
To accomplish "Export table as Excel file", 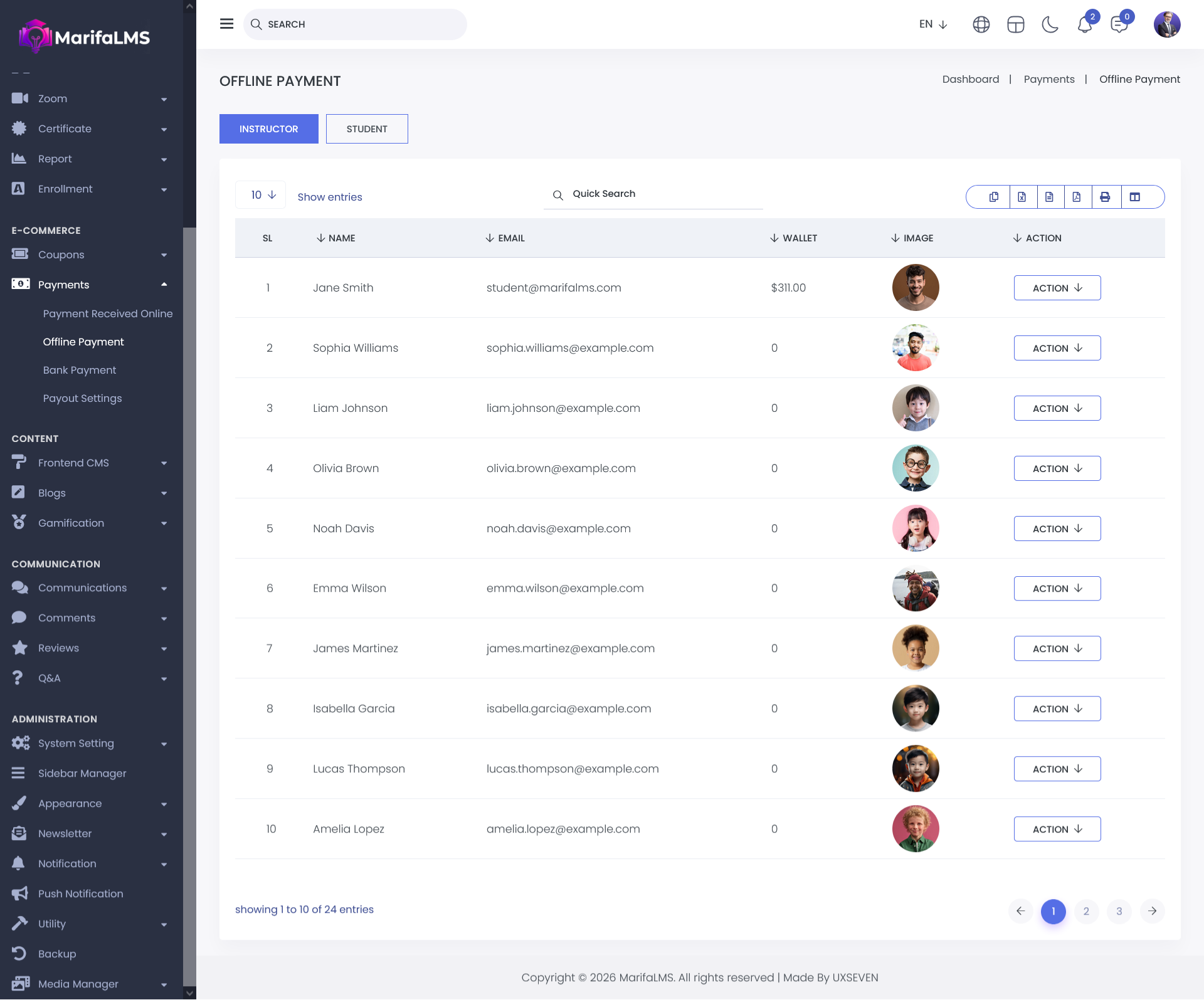I will pos(1022,197).
